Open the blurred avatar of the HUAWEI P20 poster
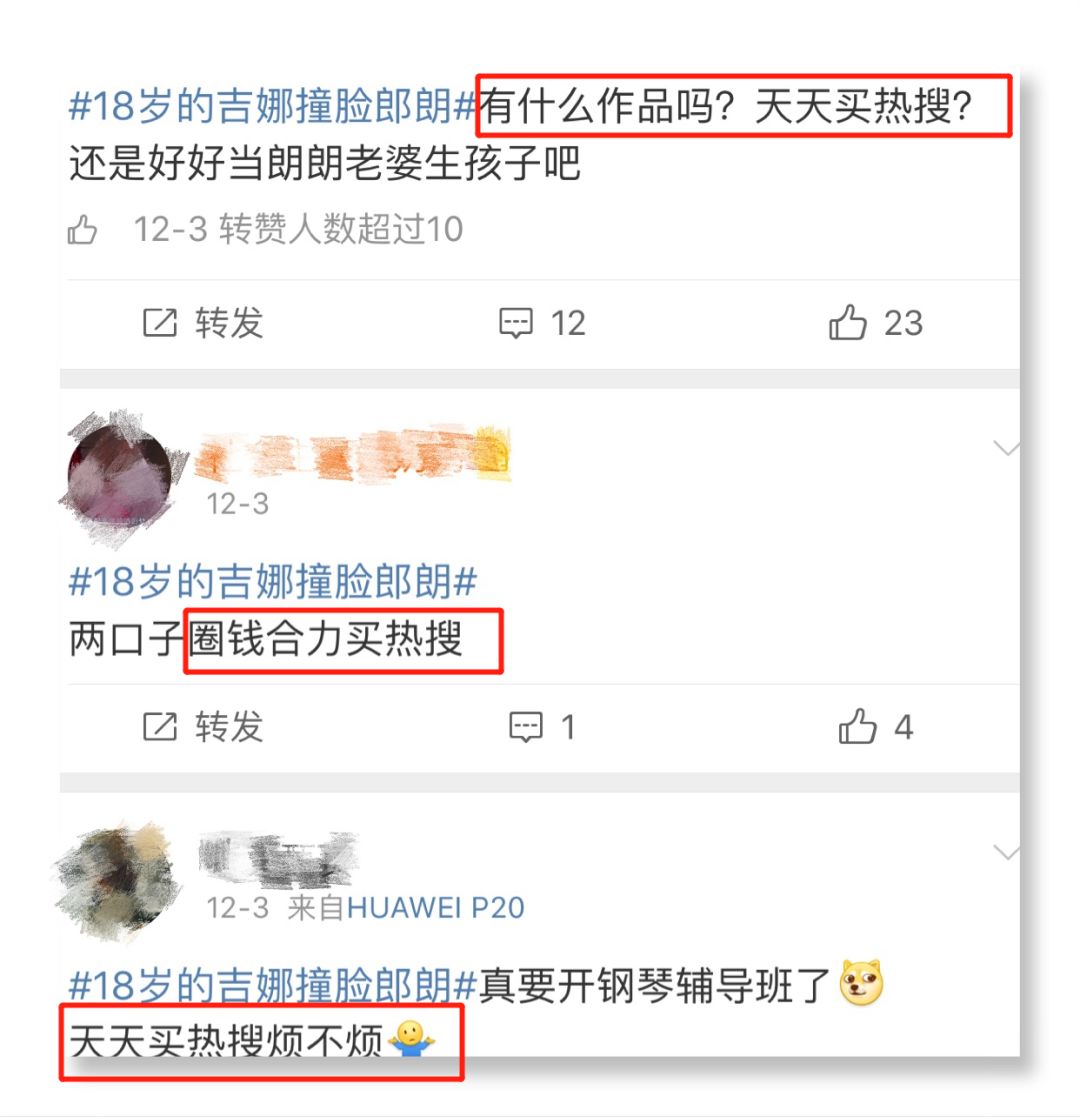The width and height of the screenshot is (1080, 1117). [115, 883]
